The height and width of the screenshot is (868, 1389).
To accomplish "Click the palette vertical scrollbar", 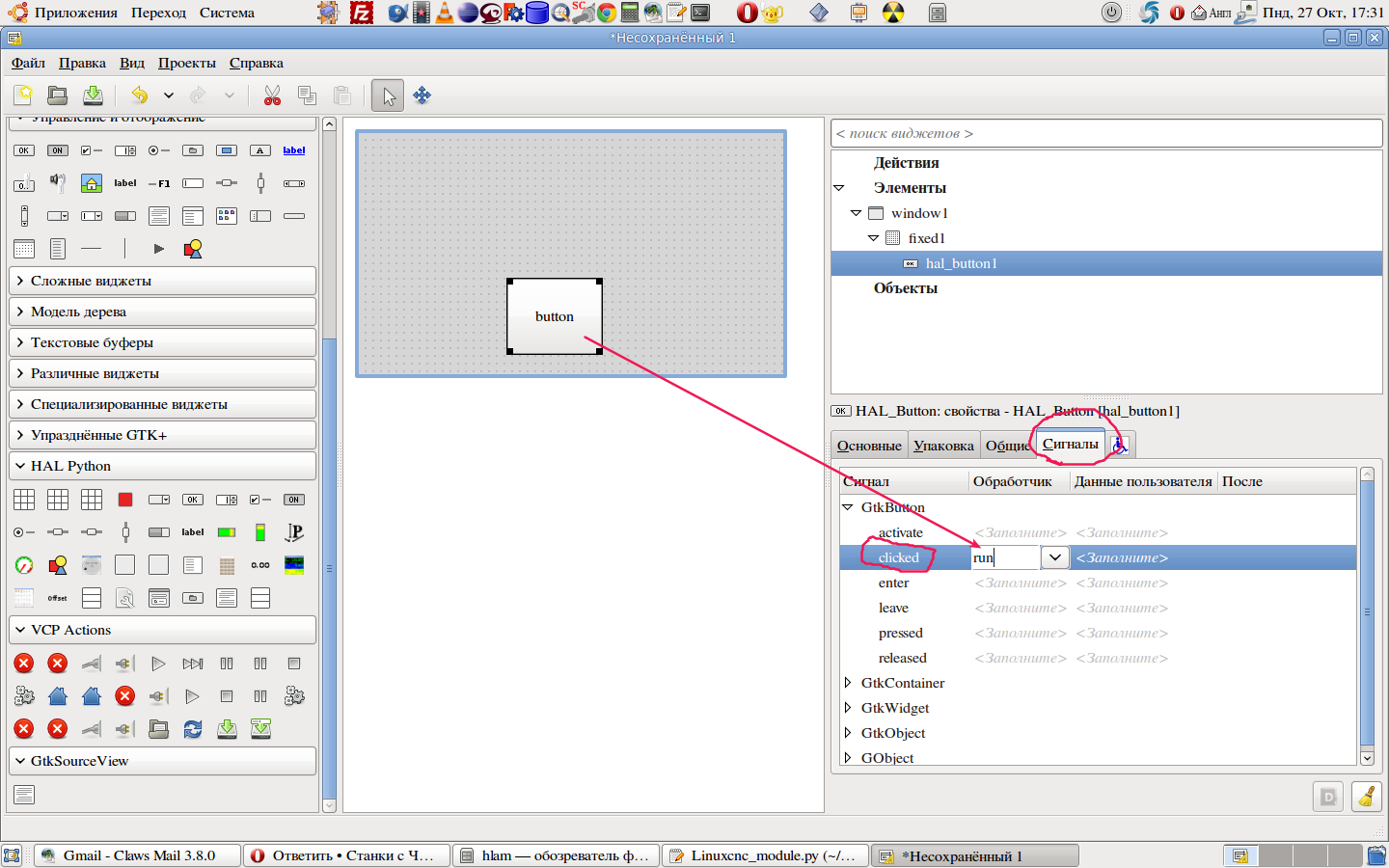I will 329,568.
